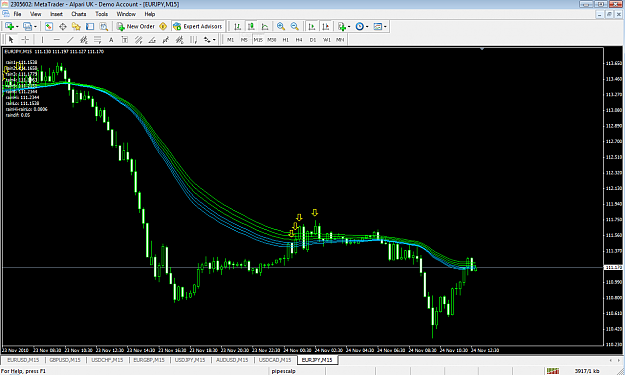Zoom out of the chart
This screenshot has height=375, width=625.
(295, 26)
